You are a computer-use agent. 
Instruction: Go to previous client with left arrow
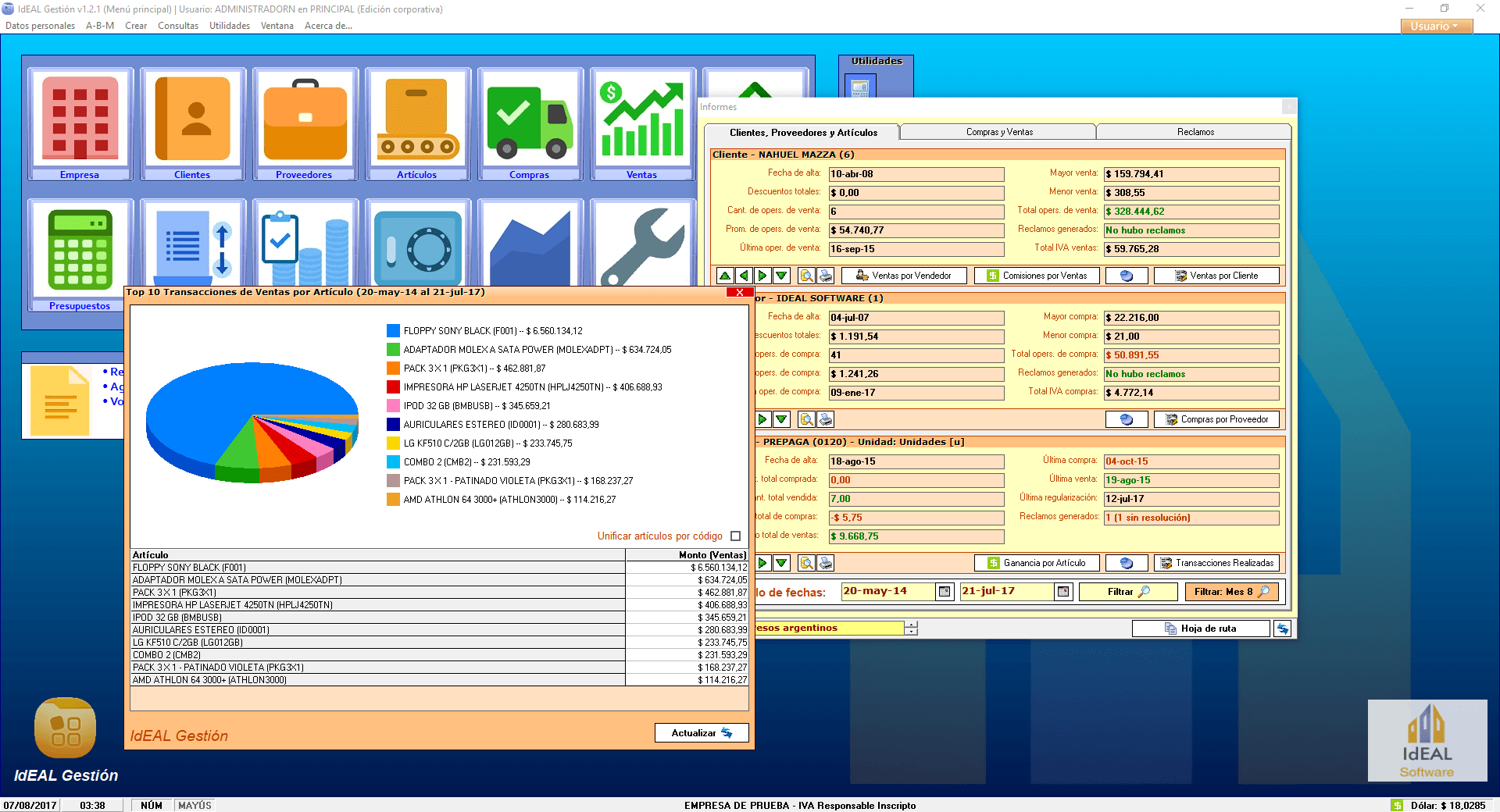pyautogui.click(x=744, y=276)
